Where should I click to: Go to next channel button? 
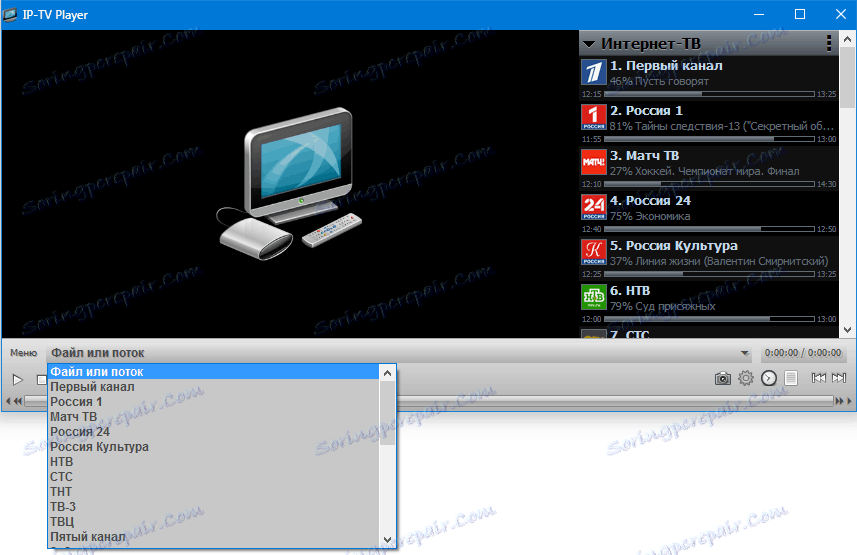(839, 378)
